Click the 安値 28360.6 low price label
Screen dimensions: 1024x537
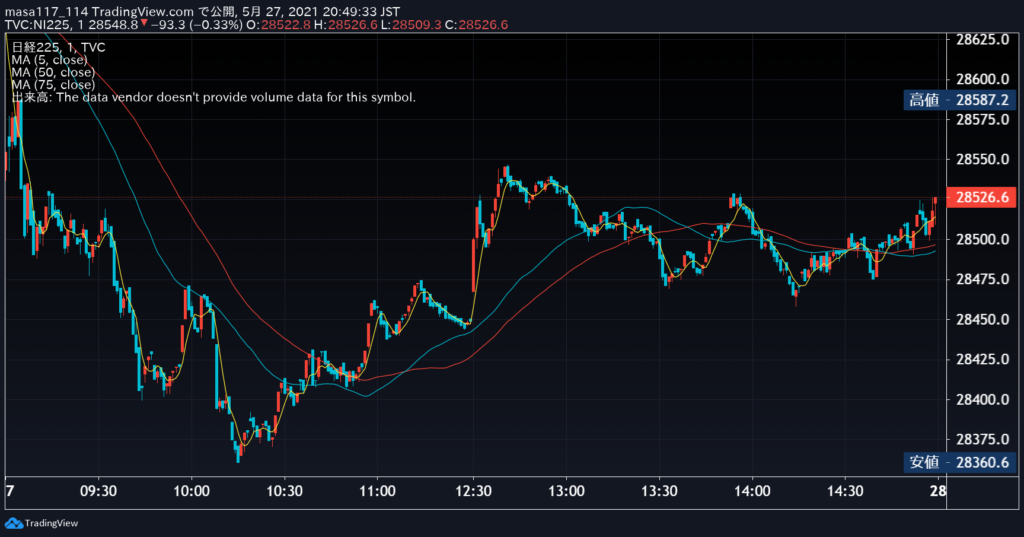959,463
